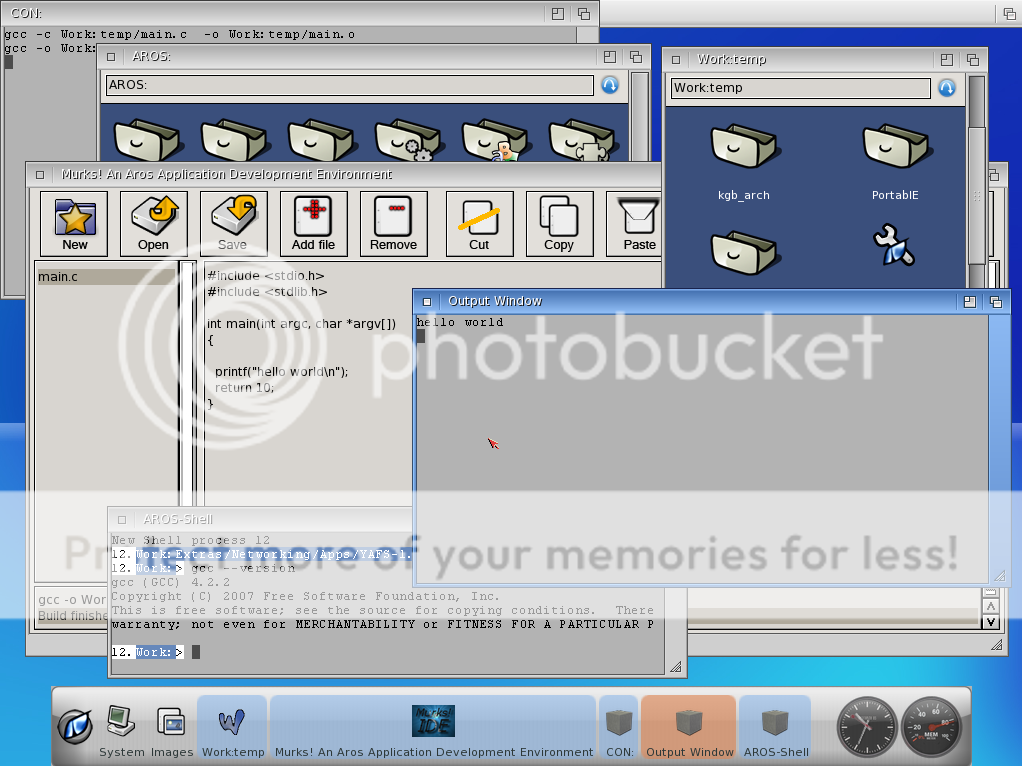This screenshot has width=1022, height=766.
Task: Open the unlabeled drawer below kgb_arch
Action: (x=743, y=252)
